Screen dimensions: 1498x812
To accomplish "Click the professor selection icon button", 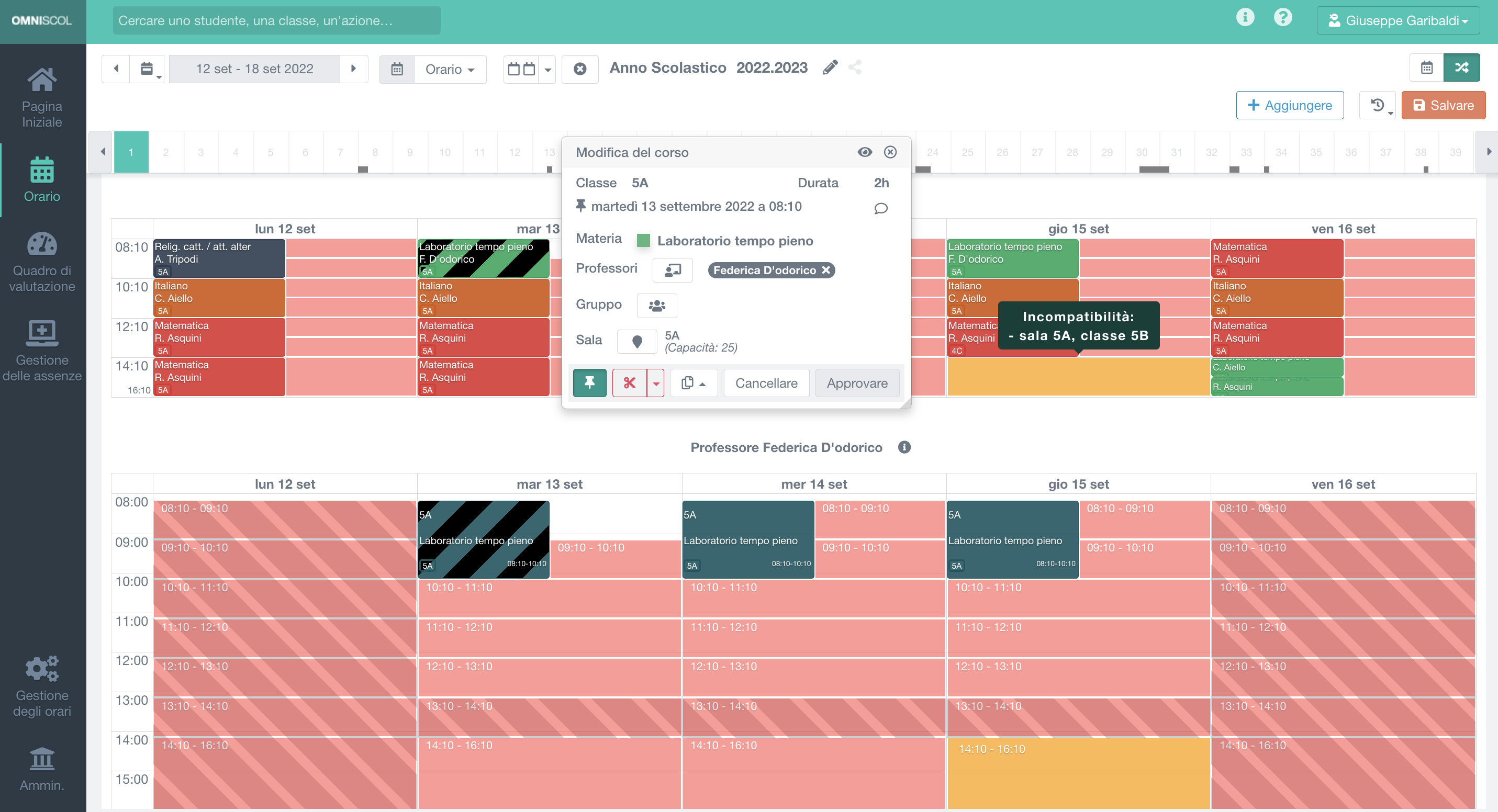I will pos(672,270).
